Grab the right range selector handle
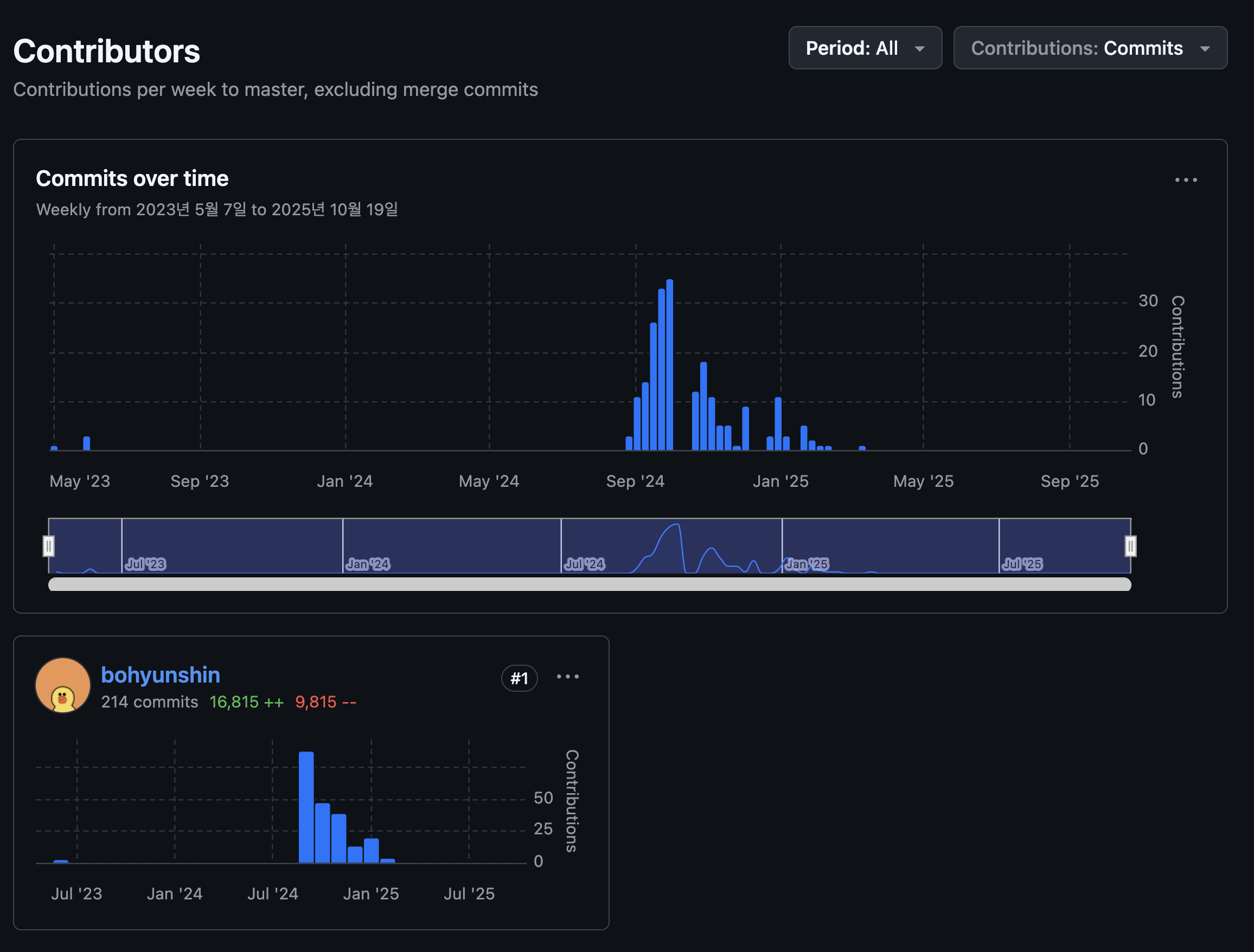 (x=1130, y=546)
